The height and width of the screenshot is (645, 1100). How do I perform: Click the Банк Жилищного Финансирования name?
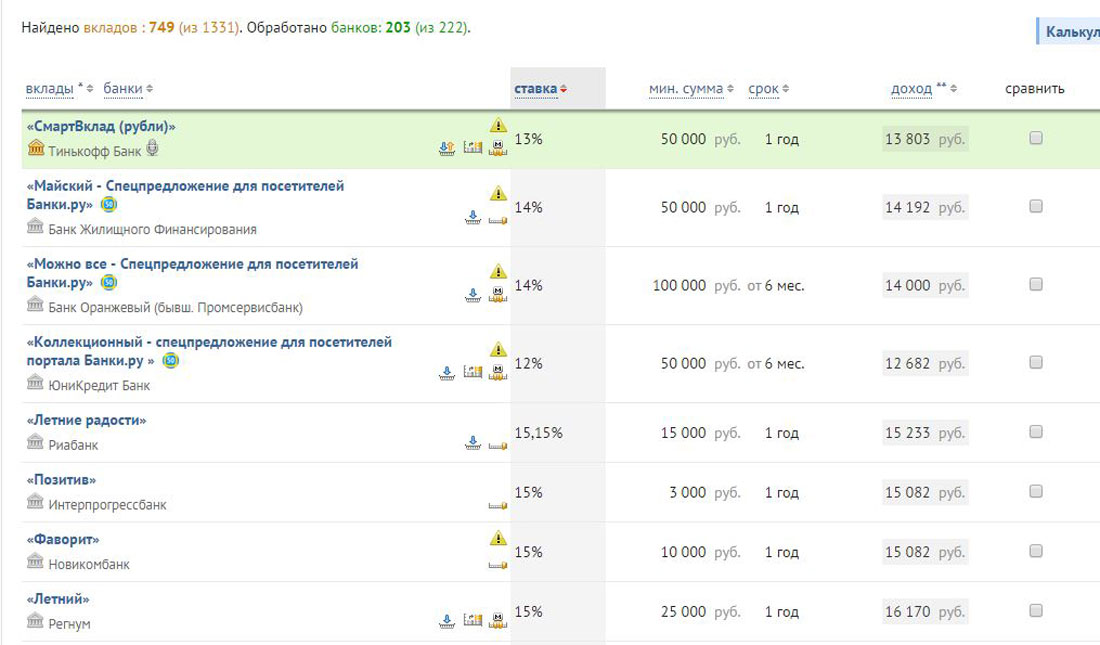pos(152,230)
